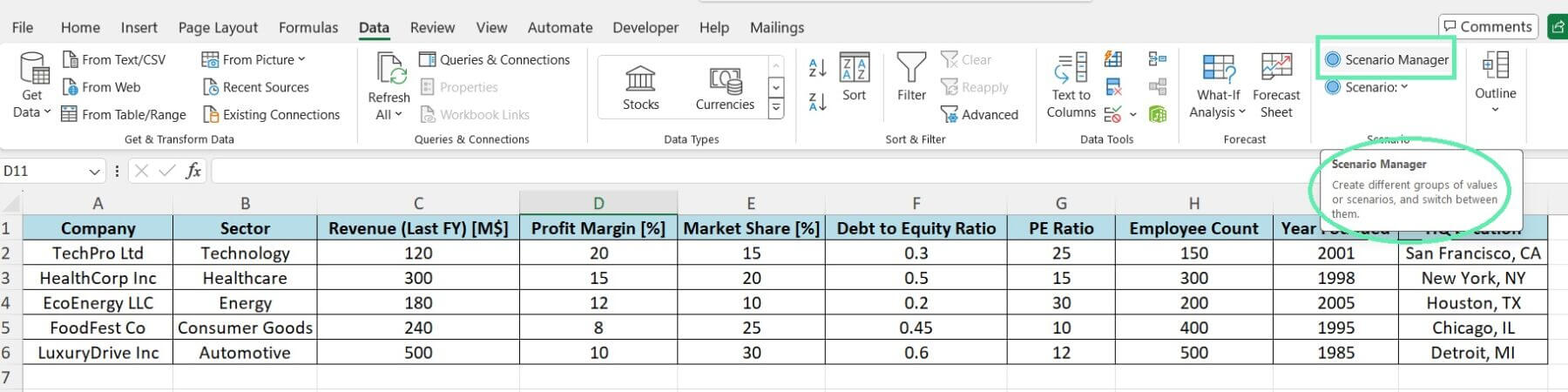This screenshot has width=1568, height=392.
Task: Open Data Validation dropdown arrow
Action: coord(1132,114)
